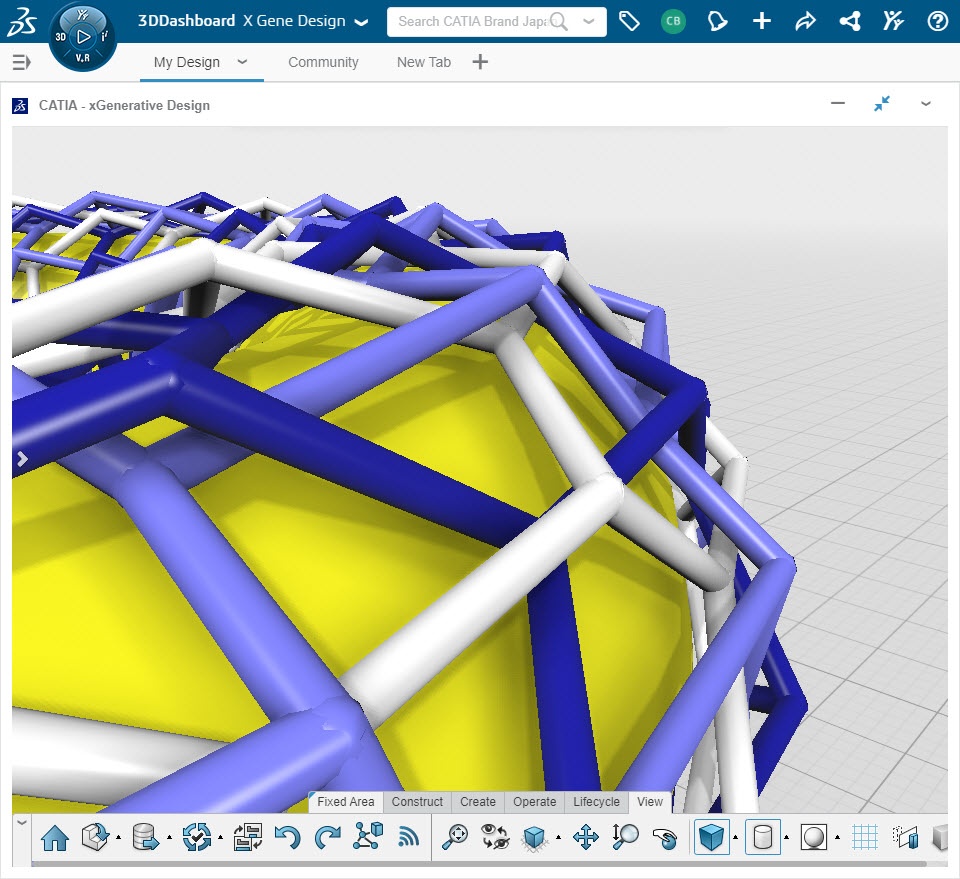This screenshot has width=960, height=879.
Task: Click the Redo arrow icon
Action: 328,837
